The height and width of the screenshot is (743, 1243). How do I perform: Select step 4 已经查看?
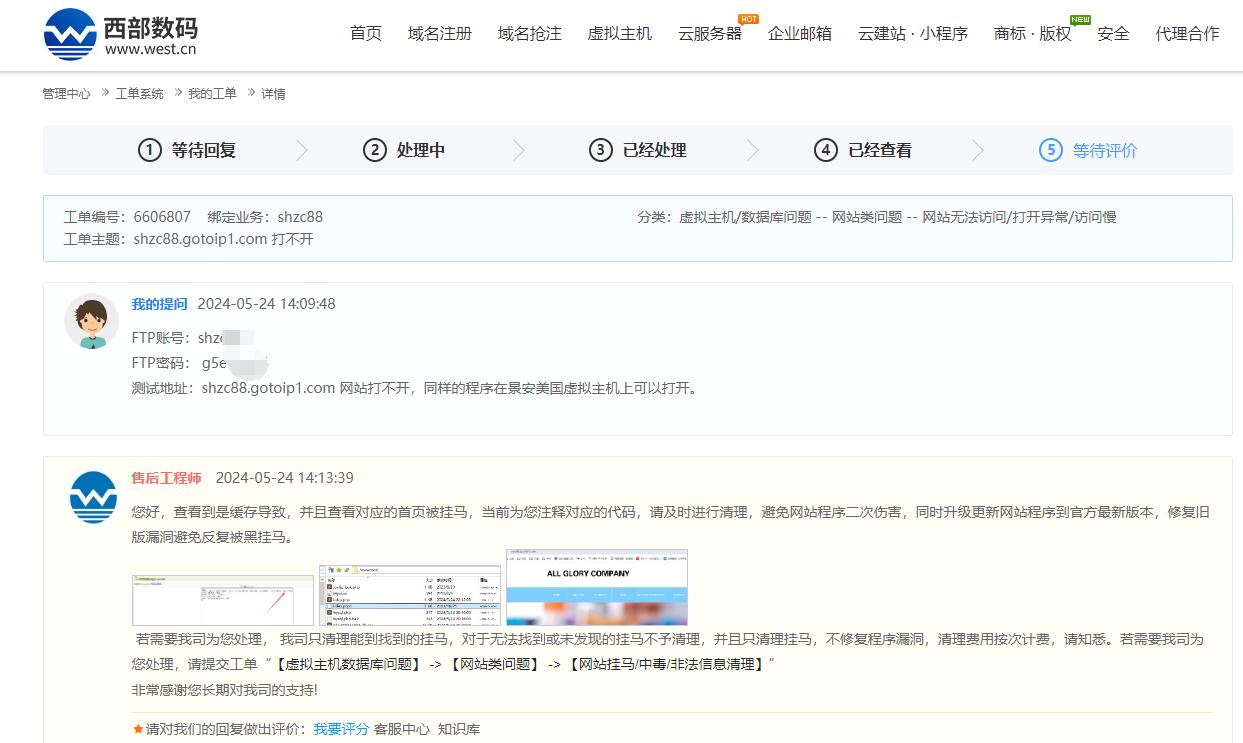point(862,151)
